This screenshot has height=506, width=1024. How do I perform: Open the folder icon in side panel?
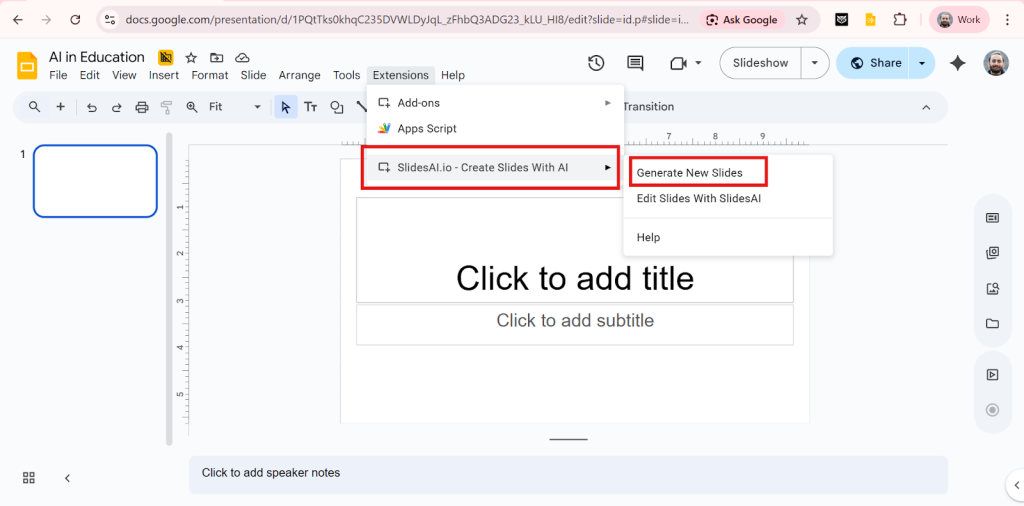click(992, 323)
